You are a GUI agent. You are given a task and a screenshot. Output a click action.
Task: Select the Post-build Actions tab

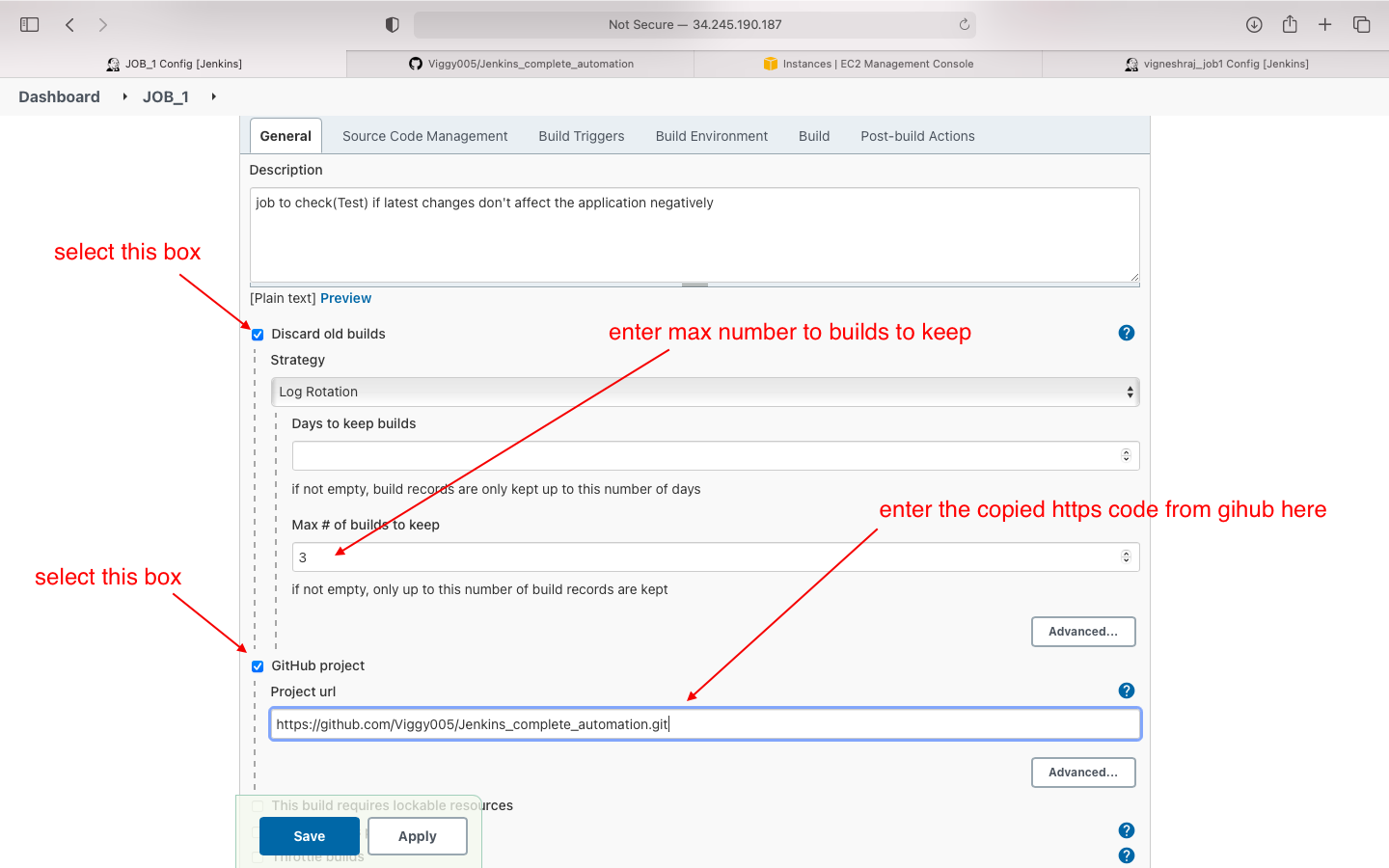917,136
